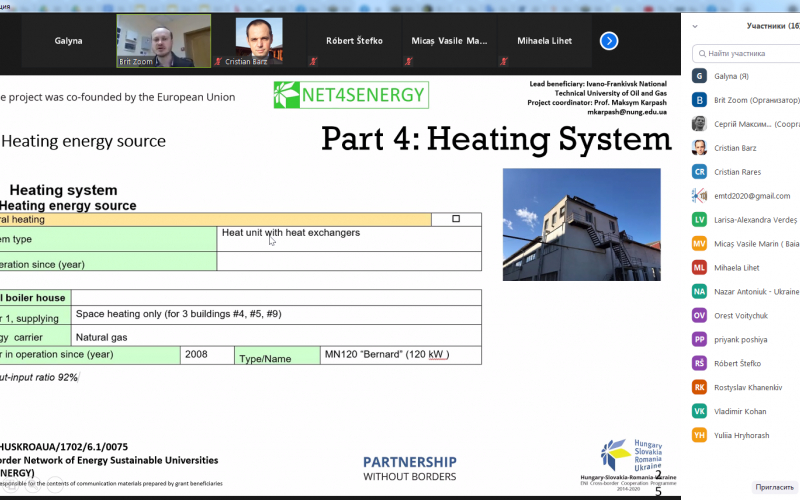Select the Róbert Štefko name in video strip
This screenshot has height=500, width=800.
(355, 41)
